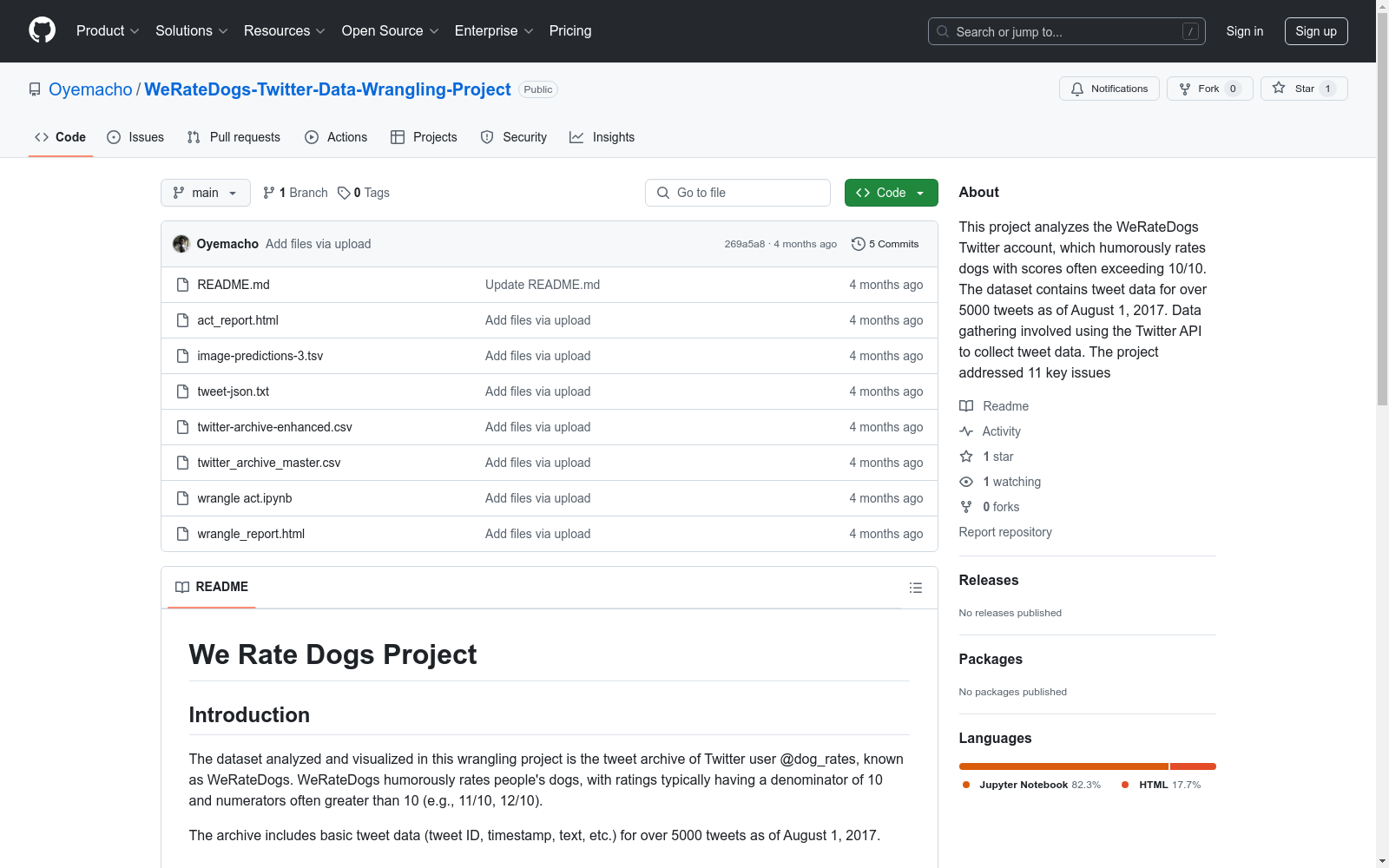Screen dimensions: 1389x868
Task: Switch to the Issues tab
Action: click(135, 137)
